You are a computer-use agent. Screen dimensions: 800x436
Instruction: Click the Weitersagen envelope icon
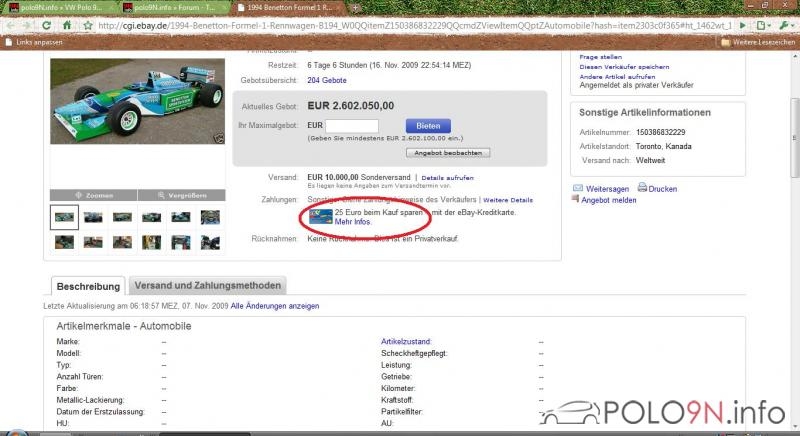pos(578,188)
